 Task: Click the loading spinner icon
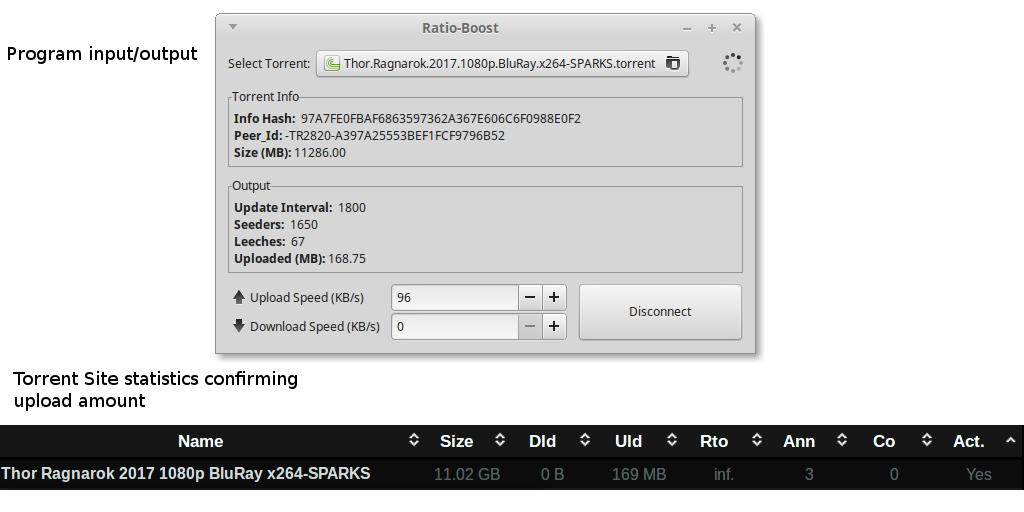coord(733,63)
